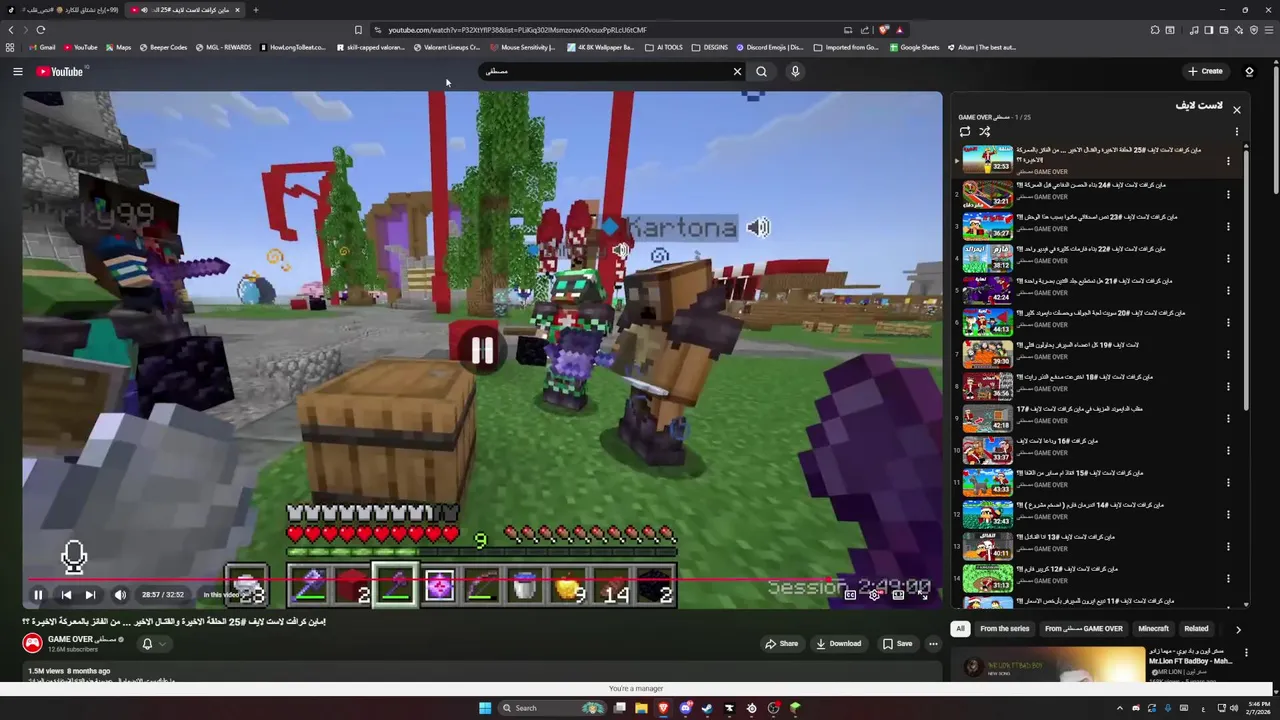Toggle loop playlist
This screenshot has width=1280, height=720.
[965, 132]
